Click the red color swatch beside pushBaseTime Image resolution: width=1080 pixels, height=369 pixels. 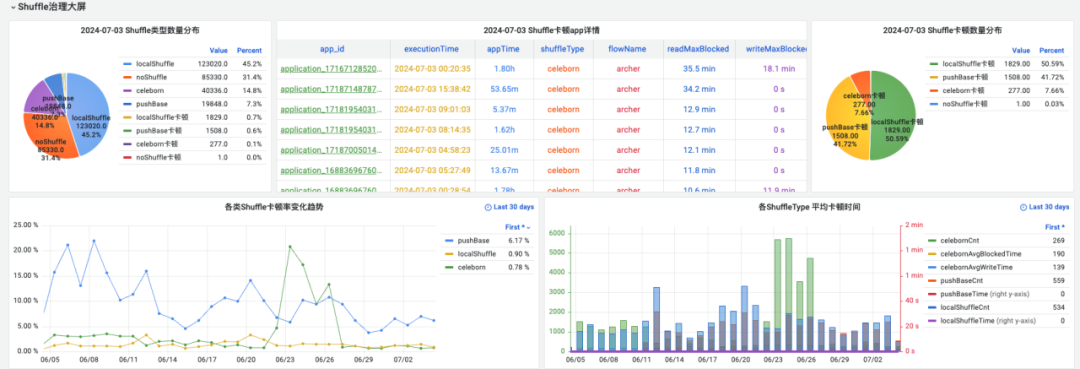(932, 294)
